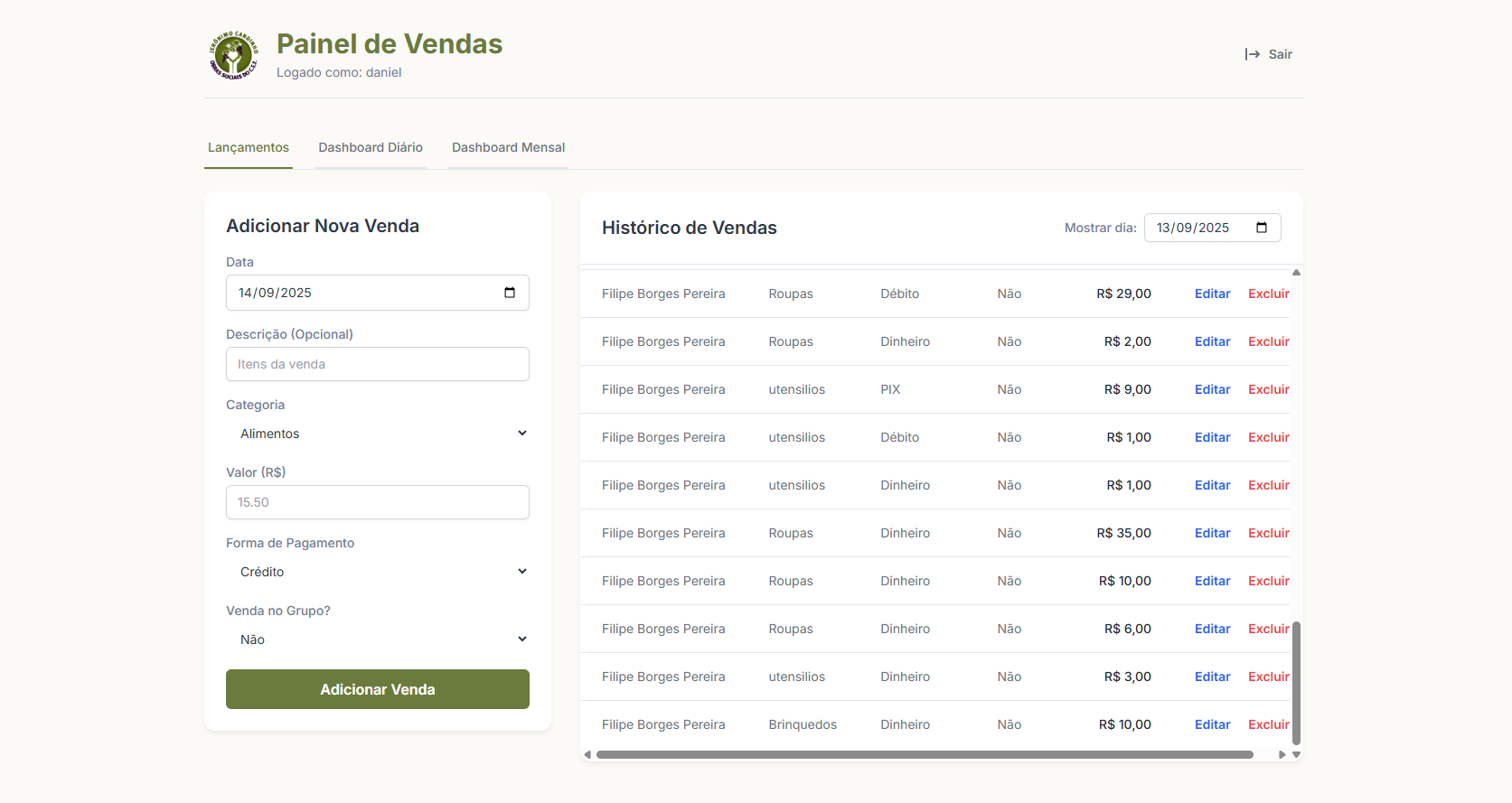The height and width of the screenshot is (803, 1512).
Task: Click the vertical scrollbar thumb of sales table
Action: pos(1296,683)
